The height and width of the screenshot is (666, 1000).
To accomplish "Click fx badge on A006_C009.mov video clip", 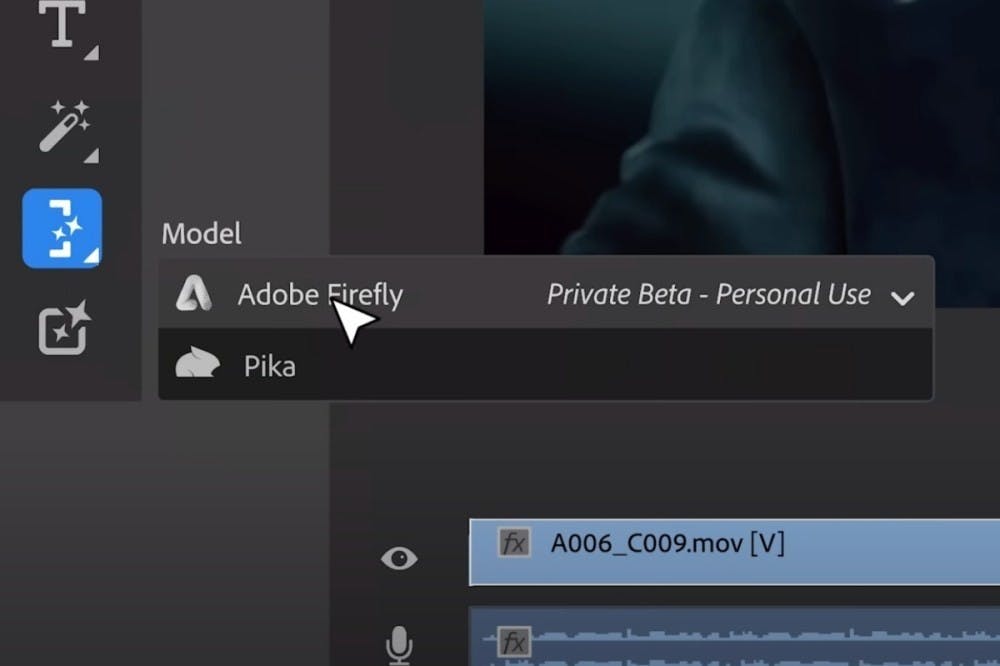I will coord(514,544).
